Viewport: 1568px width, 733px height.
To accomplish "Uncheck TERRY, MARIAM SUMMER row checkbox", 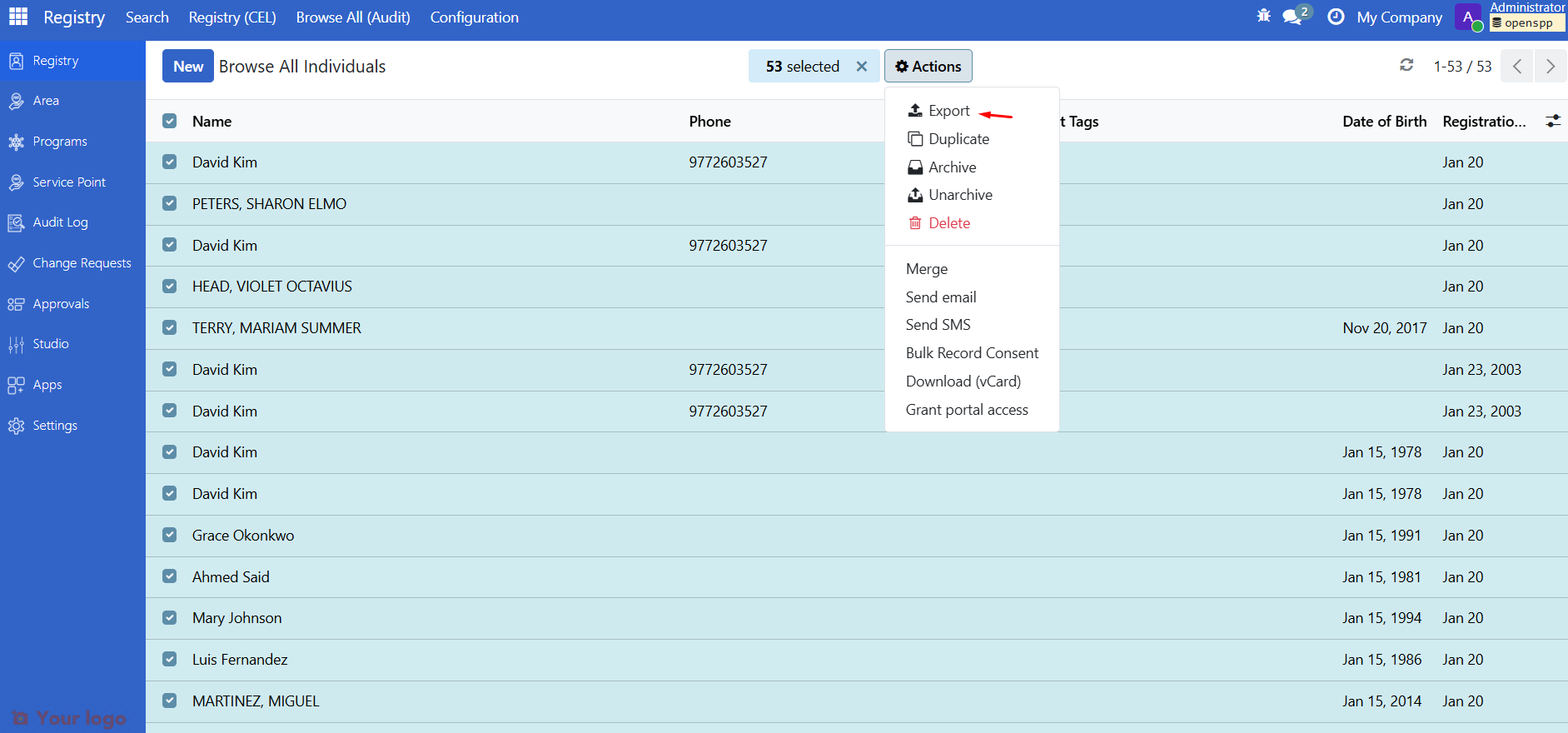I will click(x=170, y=327).
